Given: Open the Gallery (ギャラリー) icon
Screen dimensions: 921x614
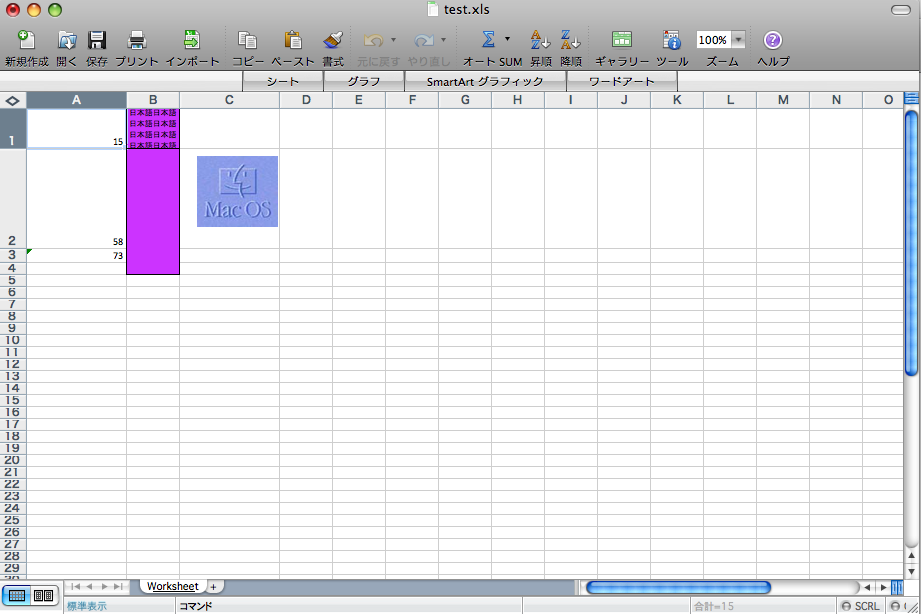Looking at the screenshot, I should coord(622,41).
